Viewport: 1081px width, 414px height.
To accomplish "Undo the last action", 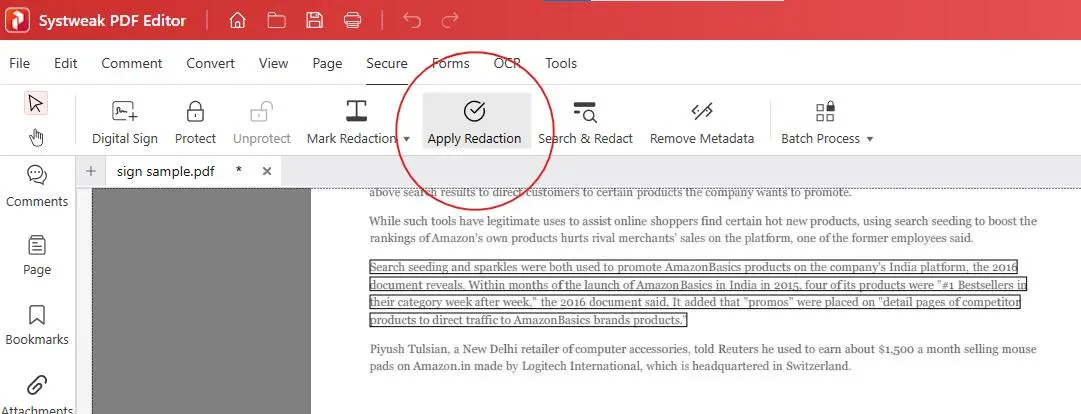I will point(412,21).
